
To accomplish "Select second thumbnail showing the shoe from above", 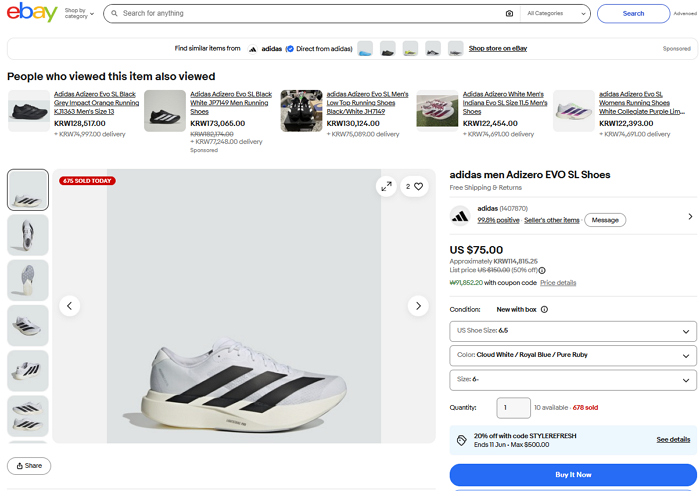I will click(x=28, y=235).
